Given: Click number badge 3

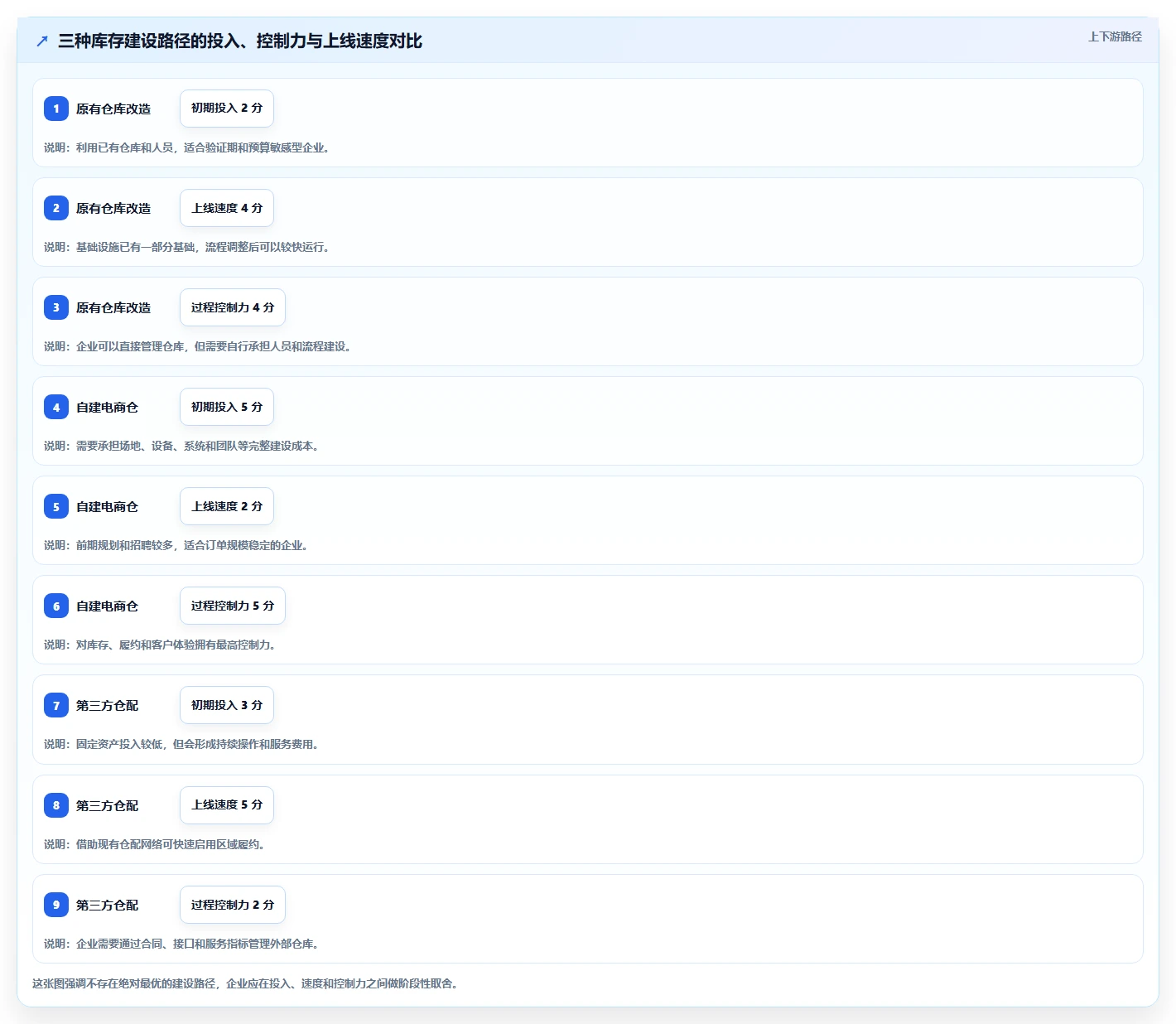Looking at the screenshot, I should (56, 307).
